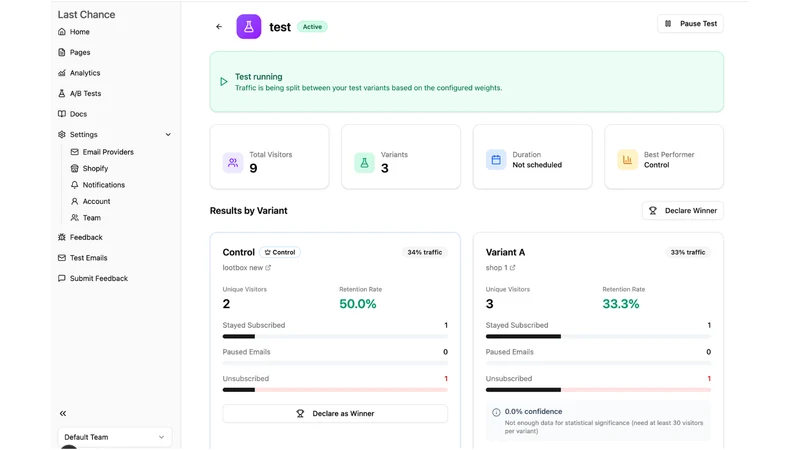The width and height of the screenshot is (800, 450).
Task: Click the Shopify store icon
Action: click(x=74, y=168)
